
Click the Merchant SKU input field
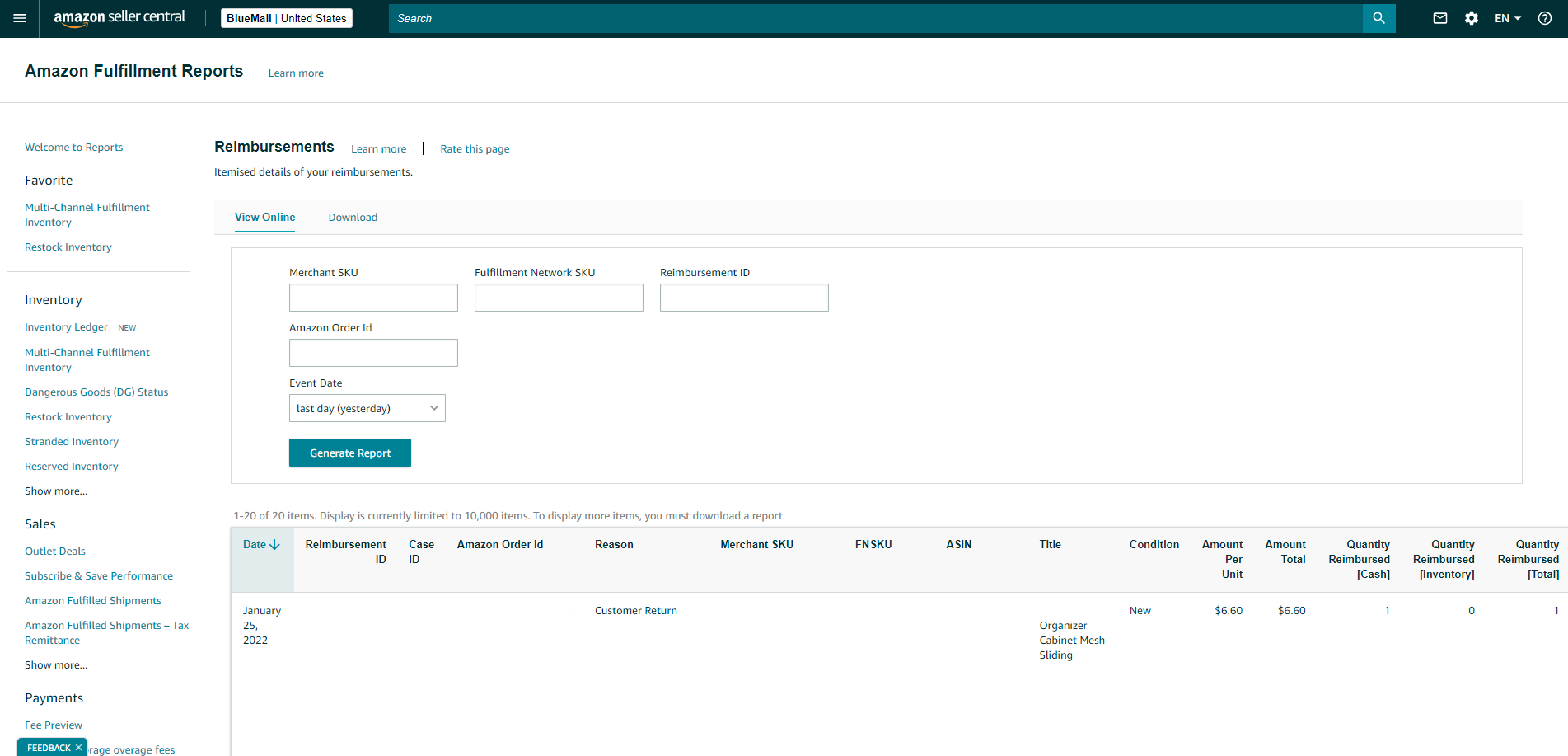click(x=373, y=298)
